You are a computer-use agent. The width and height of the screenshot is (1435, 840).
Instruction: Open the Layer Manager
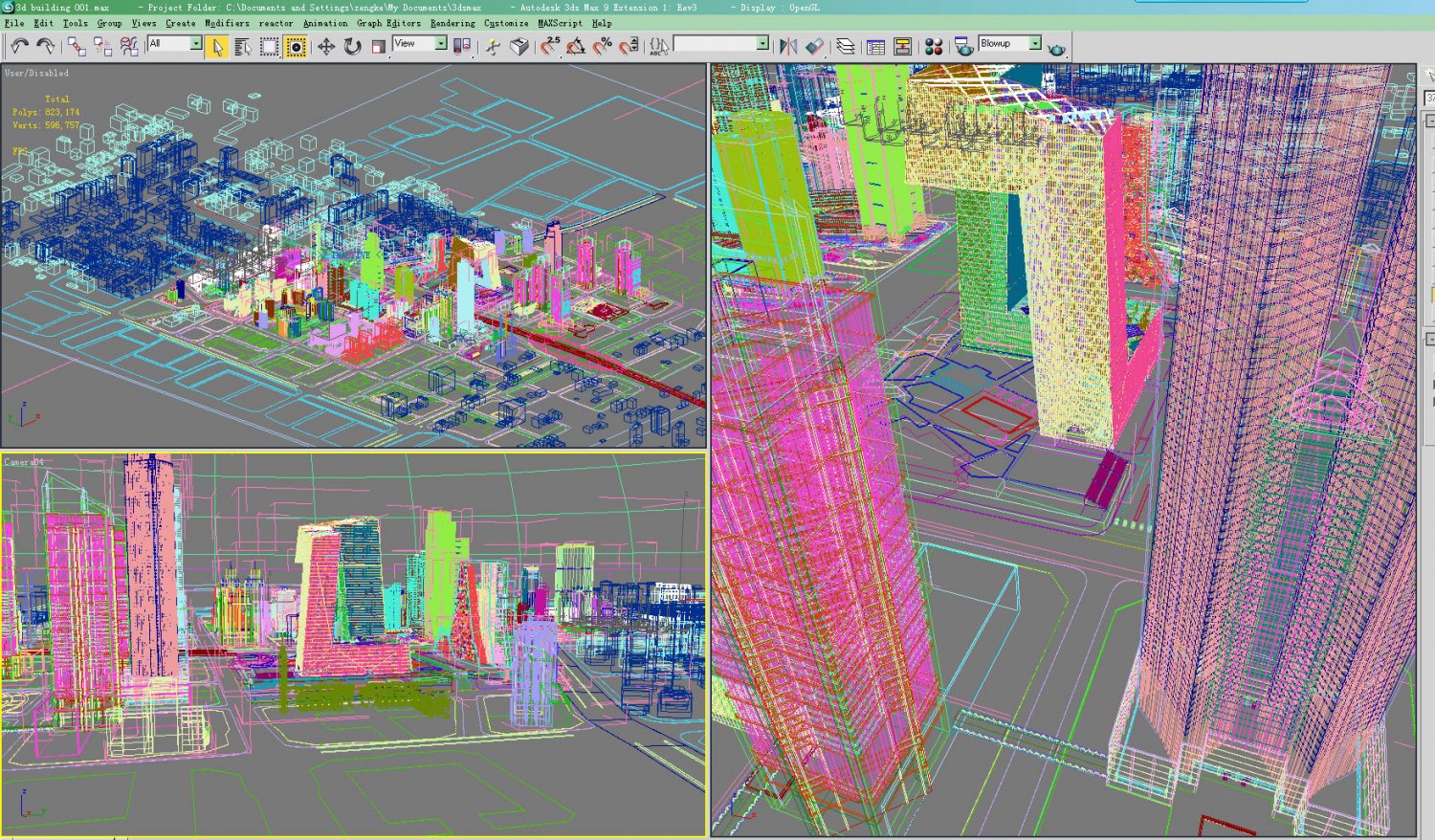tap(847, 43)
